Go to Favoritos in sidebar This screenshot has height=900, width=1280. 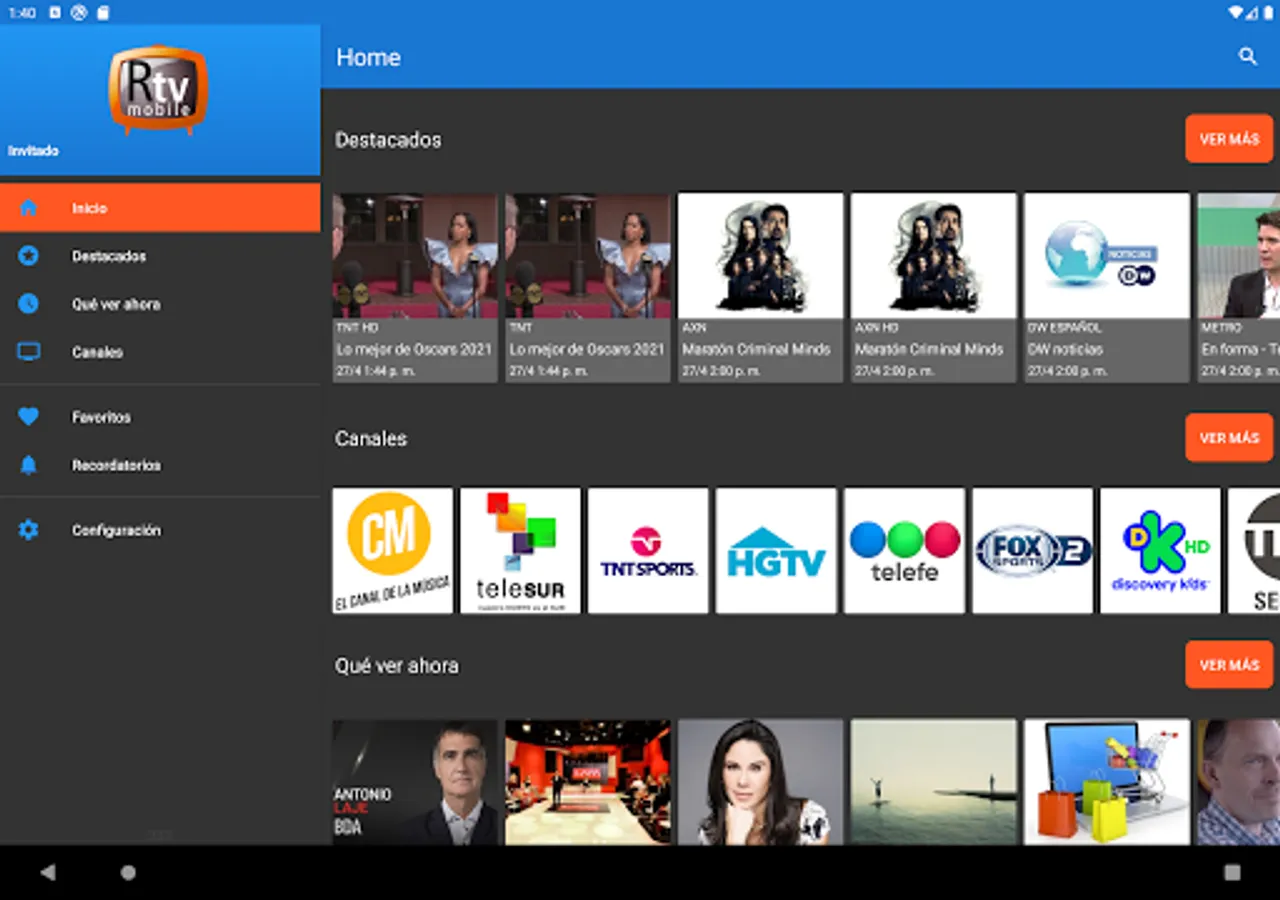click(x=160, y=417)
